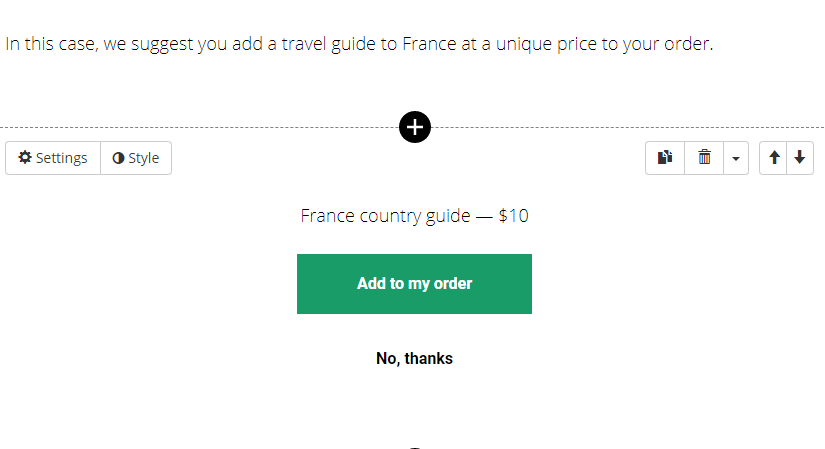Click the word Style in the toolbar
Screen dimensions: 825x449
click(144, 158)
